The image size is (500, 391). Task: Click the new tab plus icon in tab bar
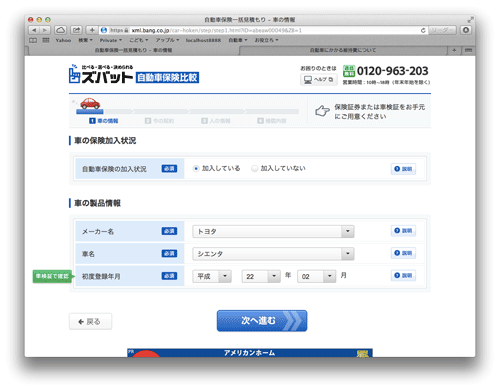[x=454, y=50]
